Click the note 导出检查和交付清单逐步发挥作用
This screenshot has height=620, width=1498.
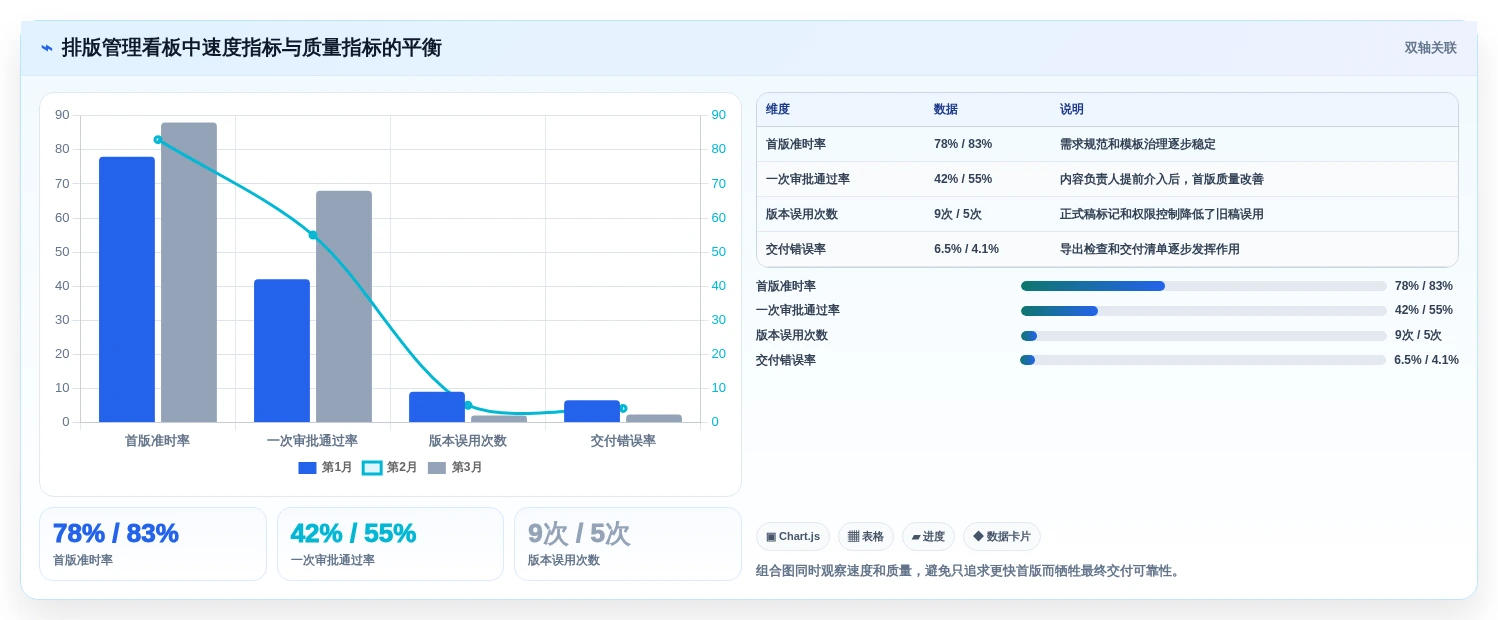pyautogui.click(x=1150, y=249)
